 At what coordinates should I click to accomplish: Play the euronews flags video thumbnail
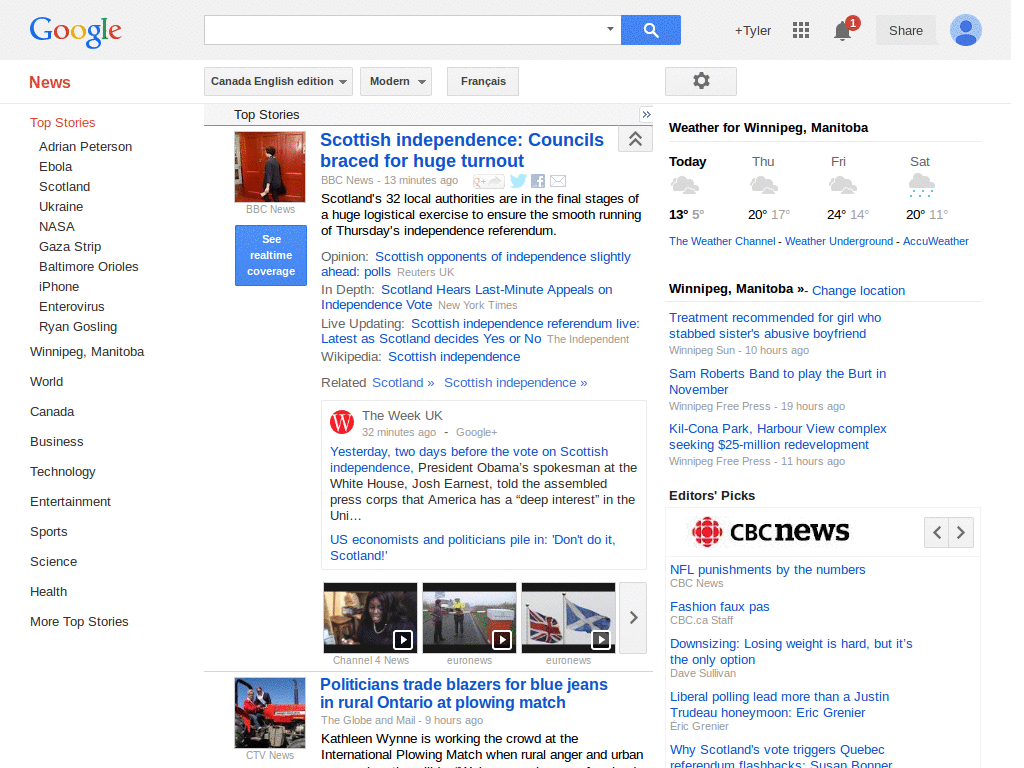pyautogui.click(x=568, y=618)
